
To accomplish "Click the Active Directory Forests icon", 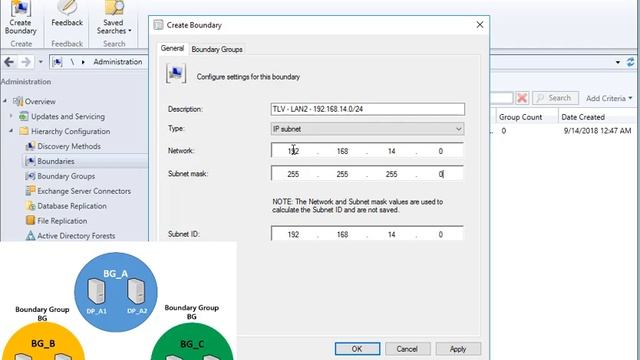I will [x=30, y=236].
